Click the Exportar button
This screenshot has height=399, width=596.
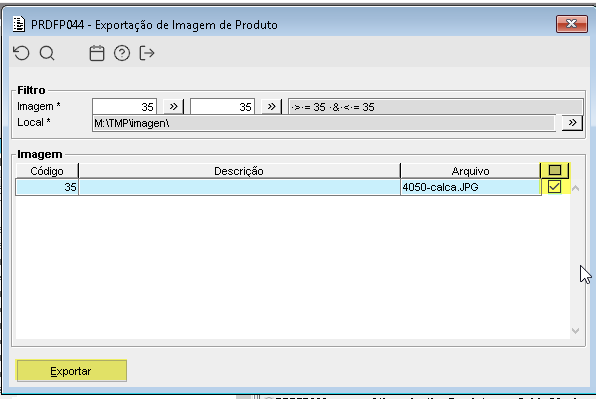[x=71, y=371]
